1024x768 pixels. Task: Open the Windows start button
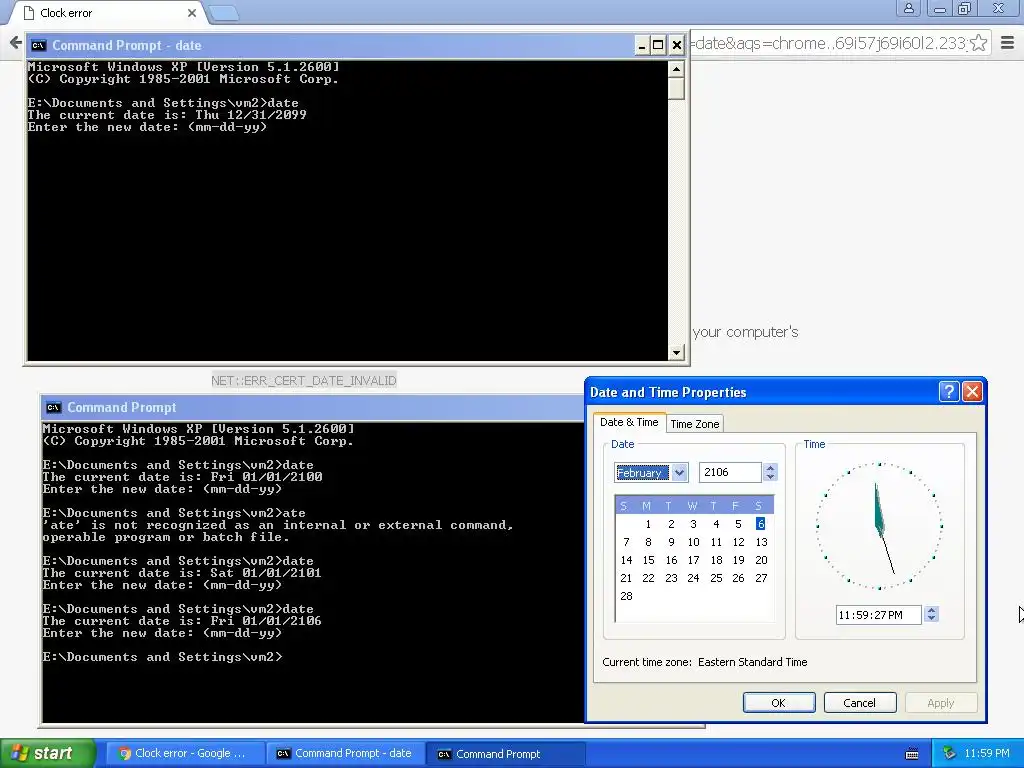48,753
